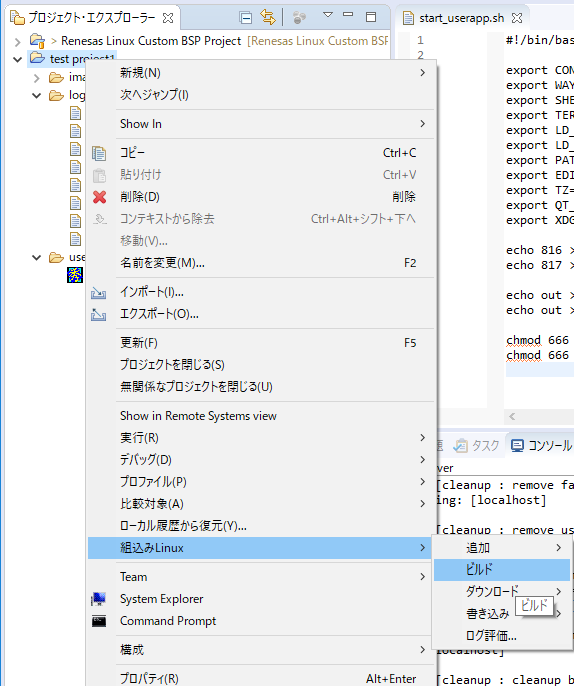Image resolution: width=574 pixels, height=686 pixels.
Task: Select the start_userapp.sh editor tab
Action: 462,18
